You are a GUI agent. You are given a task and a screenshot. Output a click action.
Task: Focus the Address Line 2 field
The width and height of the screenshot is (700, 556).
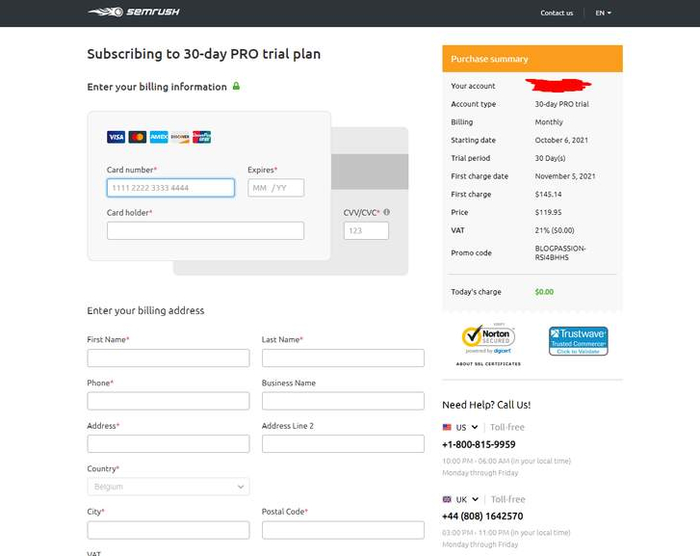pyautogui.click(x=343, y=444)
